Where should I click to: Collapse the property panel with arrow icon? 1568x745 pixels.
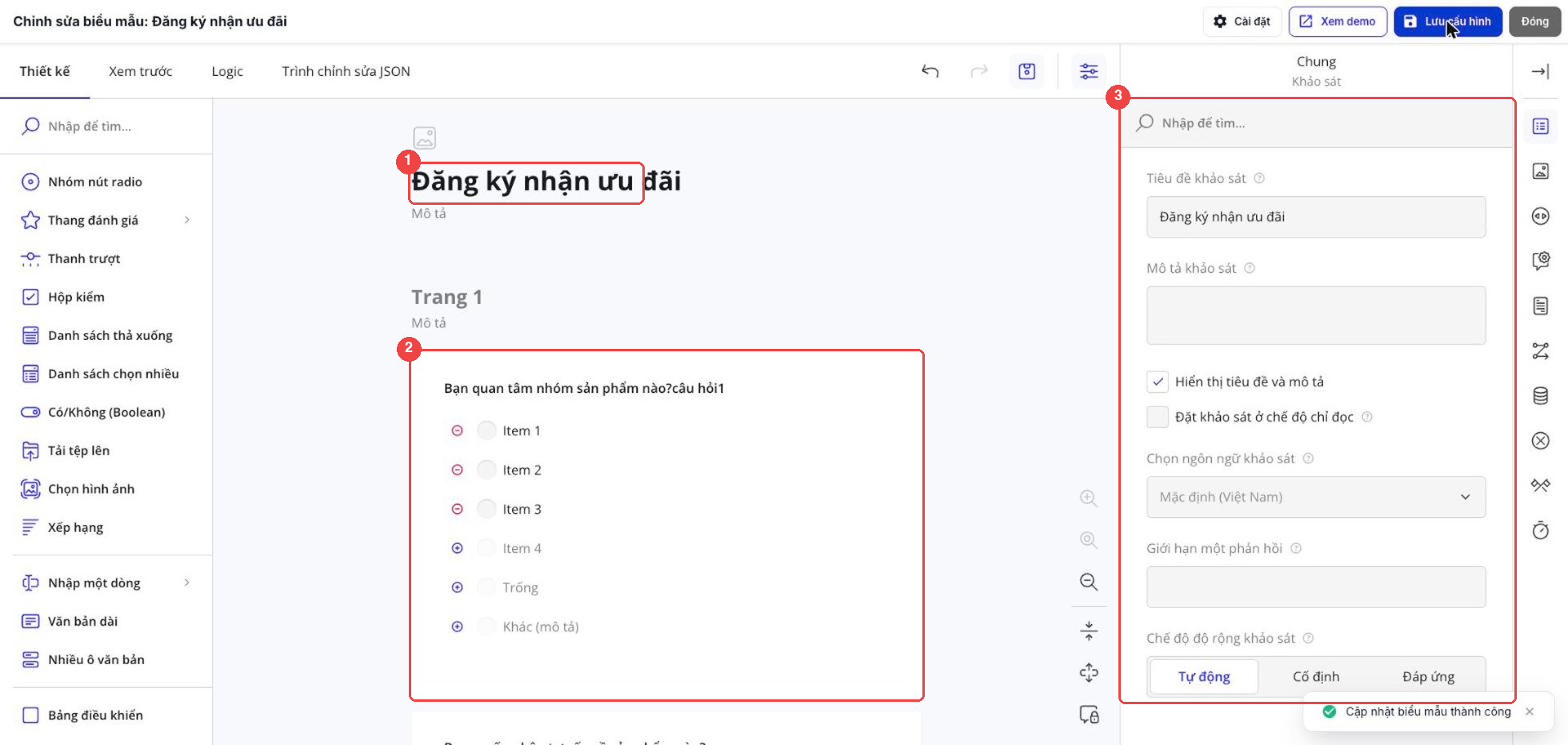point(1540,71)
